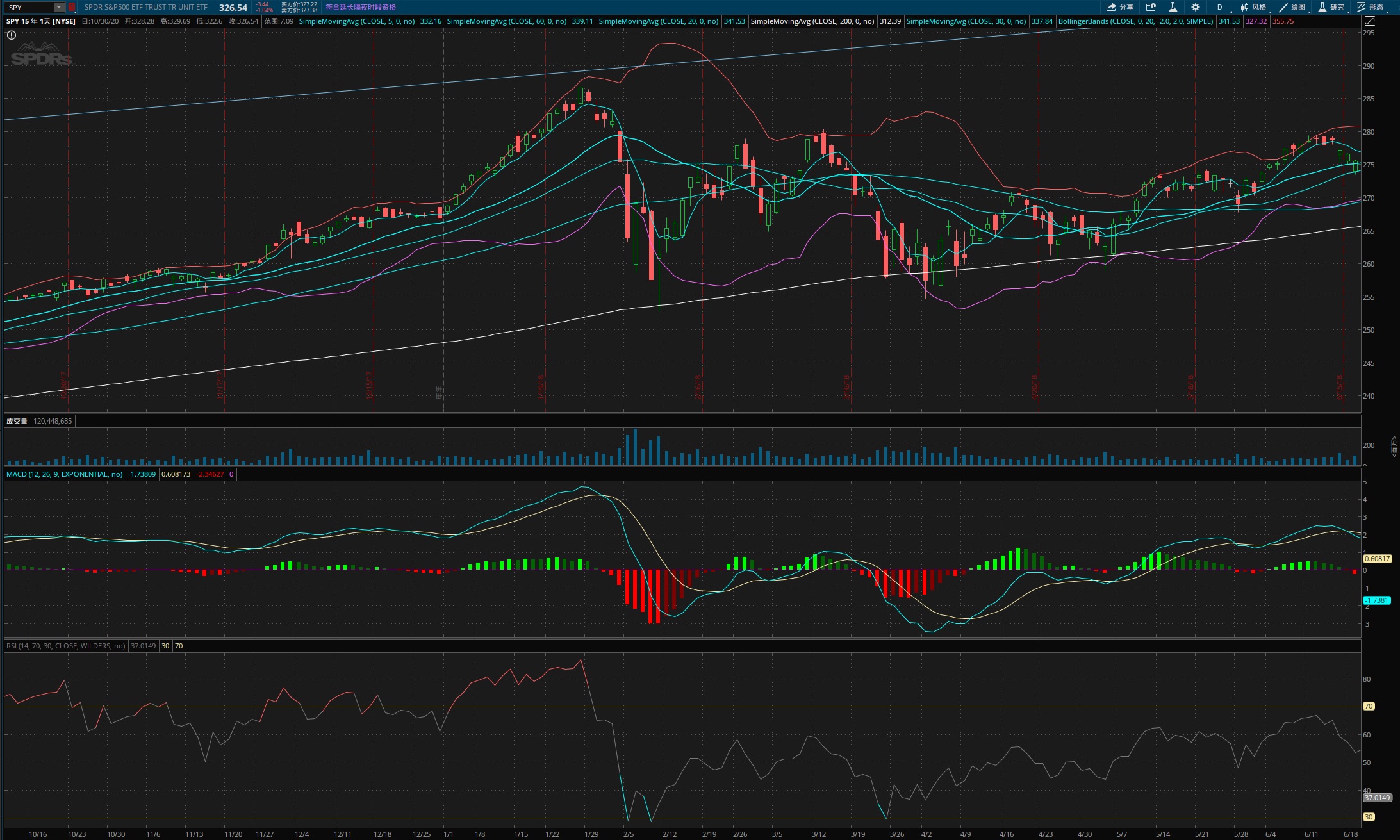Screen dimensions: 1400x840
Task: Click the chart alert exclamation icon
Action: click(x=12, y=35)
